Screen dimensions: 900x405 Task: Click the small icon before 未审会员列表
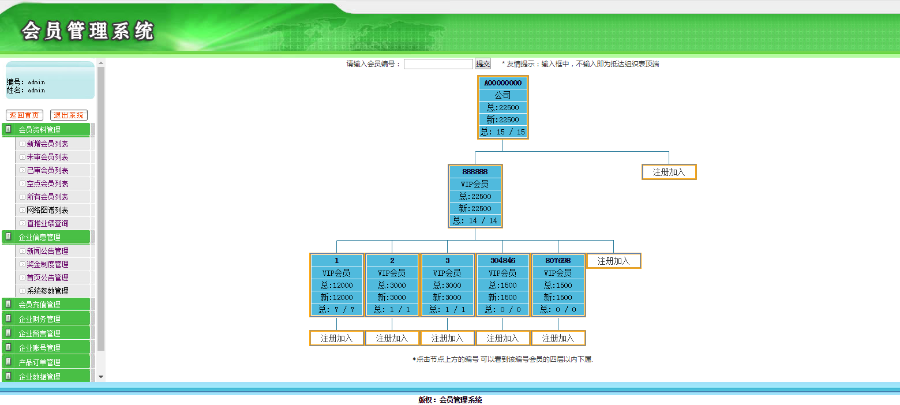pos(22,157)
